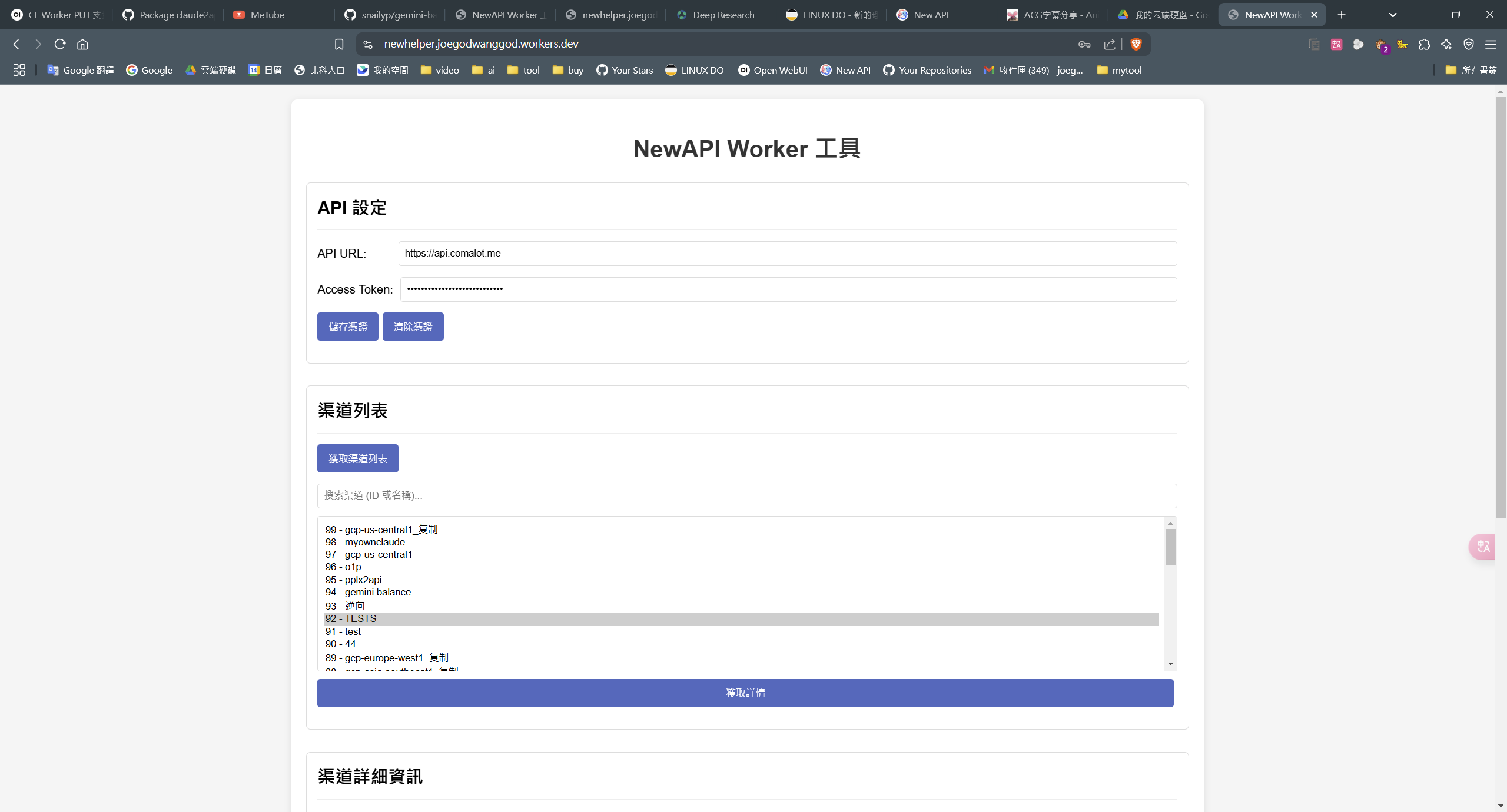Viewport: 1507px width, 812px height.
Task: Open the site settings icon beside URL
Action: pos(368,44)
